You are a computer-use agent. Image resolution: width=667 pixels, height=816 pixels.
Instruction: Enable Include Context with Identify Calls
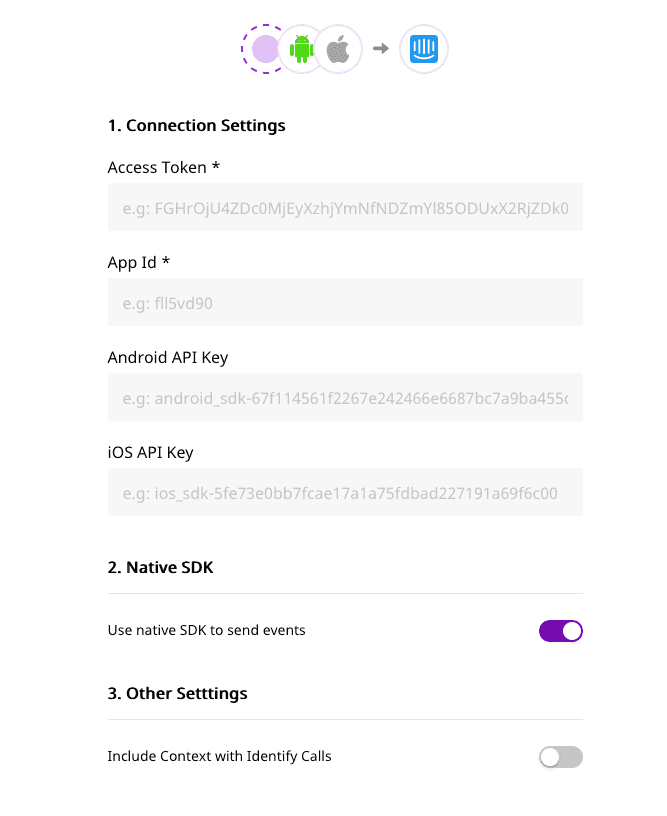(x=560, y=757)
